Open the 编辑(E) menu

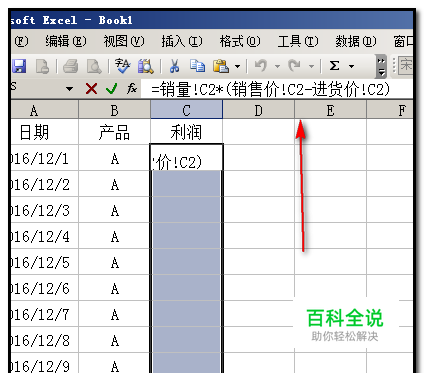(66, 41)
